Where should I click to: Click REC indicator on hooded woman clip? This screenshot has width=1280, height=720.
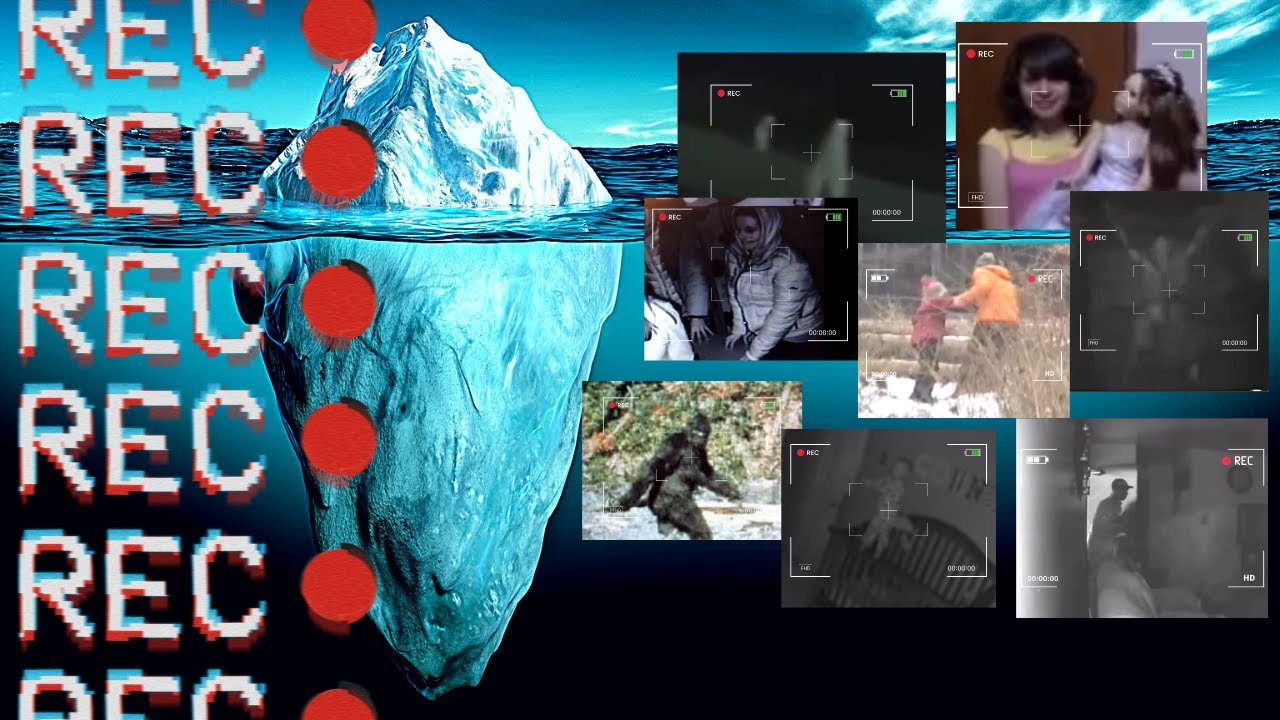click(x=670, y=217)
